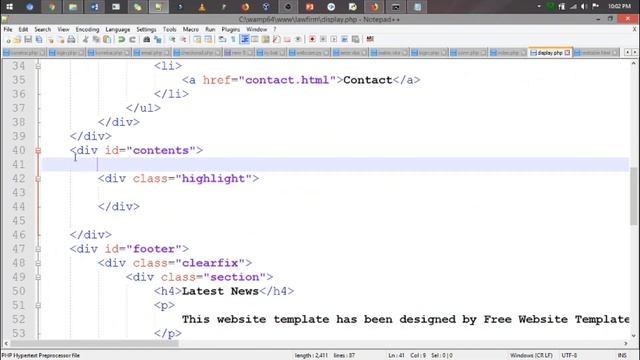Image resolution: width=640 pixels, height=360 pixels.
Task: Click the horizontal scrollbar thumb
Action: tap(94, 343)
